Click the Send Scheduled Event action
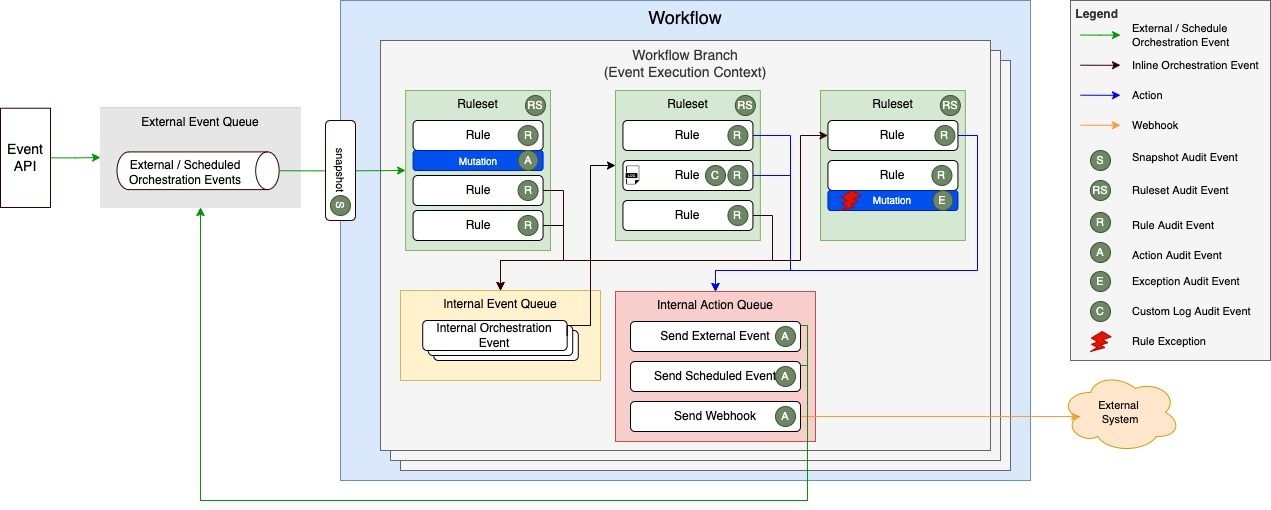The width and height of the screenshot is (1271, 510). [x=714, y=376]
